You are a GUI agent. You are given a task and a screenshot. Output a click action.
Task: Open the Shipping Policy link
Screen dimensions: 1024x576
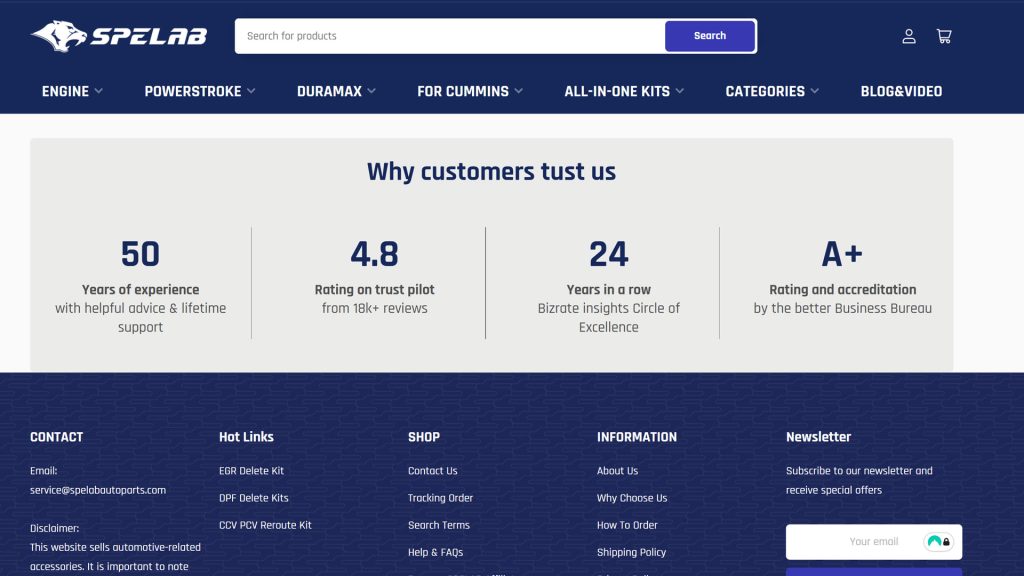pyautogui.click(x=632, y=552)
